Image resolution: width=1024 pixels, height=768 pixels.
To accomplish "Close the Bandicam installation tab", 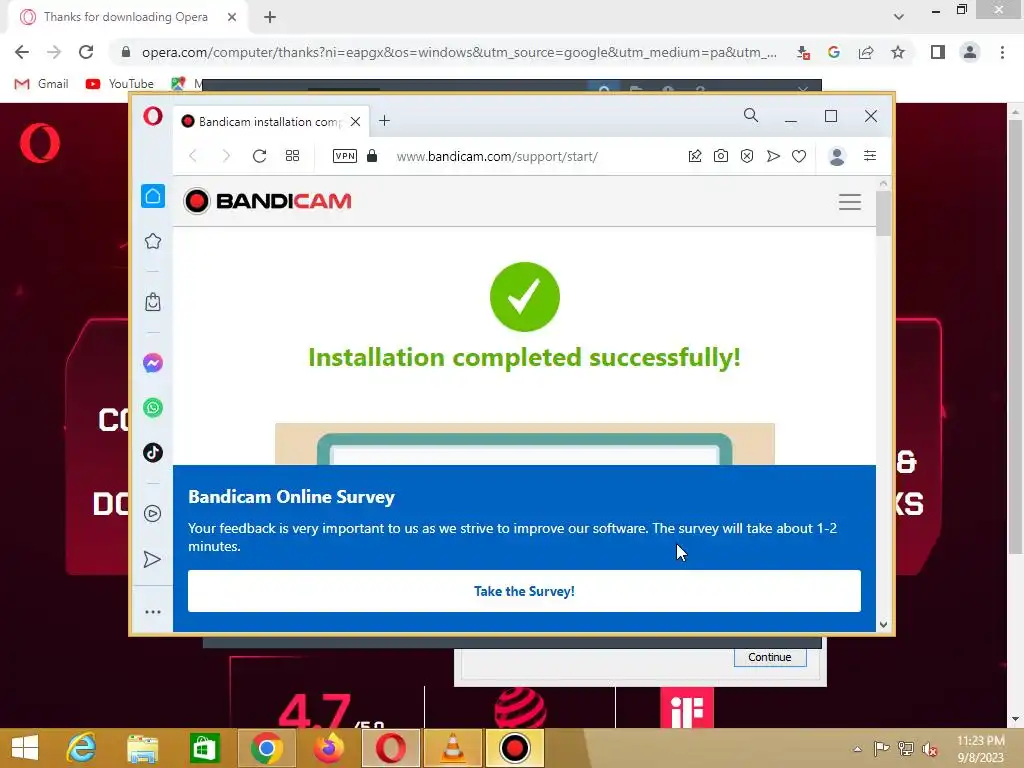I will point(355,121).
